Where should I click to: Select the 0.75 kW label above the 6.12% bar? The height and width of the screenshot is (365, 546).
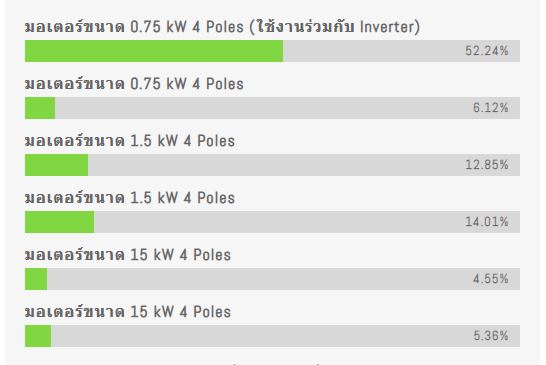pyautogui.click(x=134, y=84)
